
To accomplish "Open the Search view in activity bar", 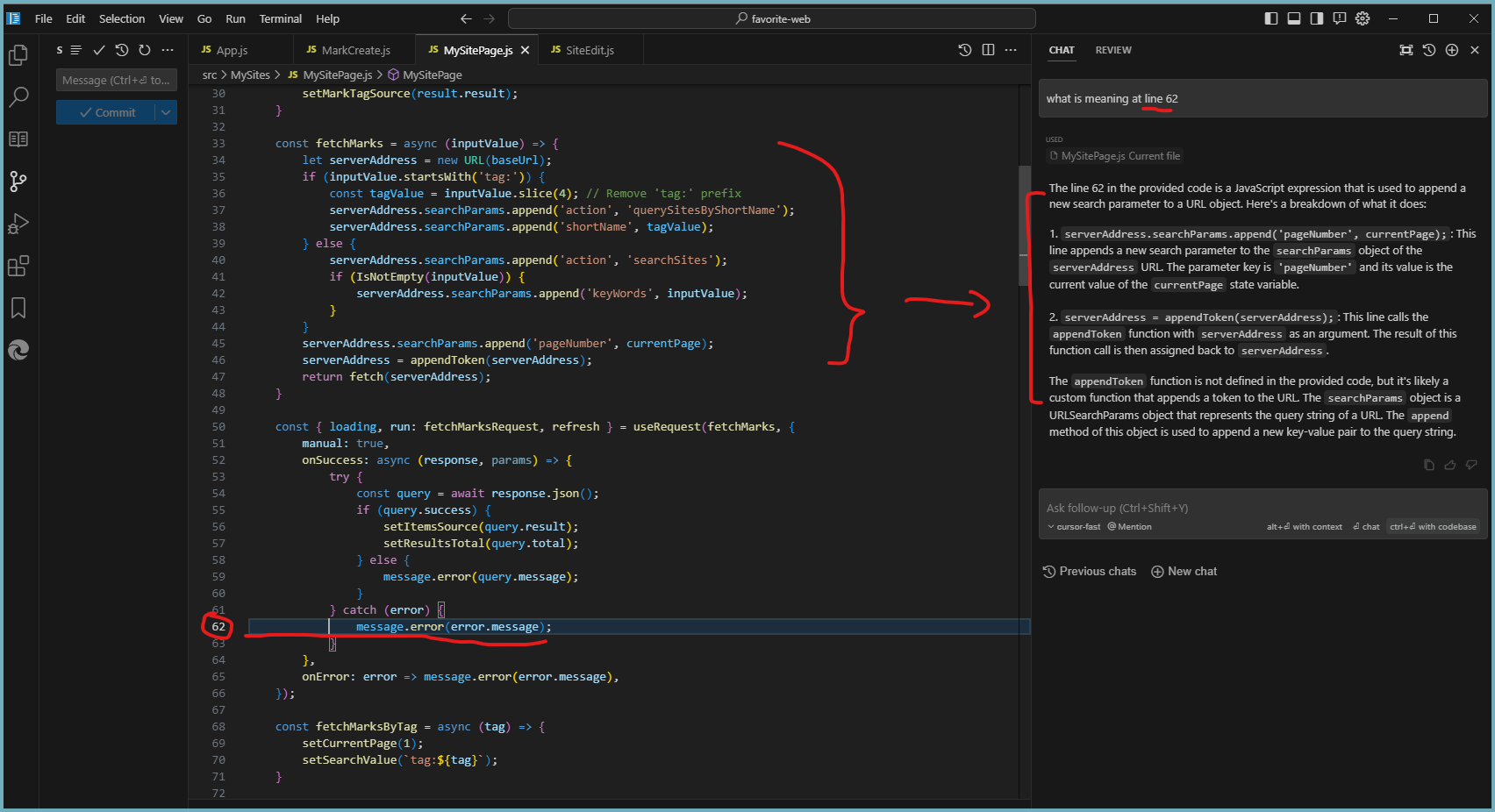I will (x=18, y=97).
